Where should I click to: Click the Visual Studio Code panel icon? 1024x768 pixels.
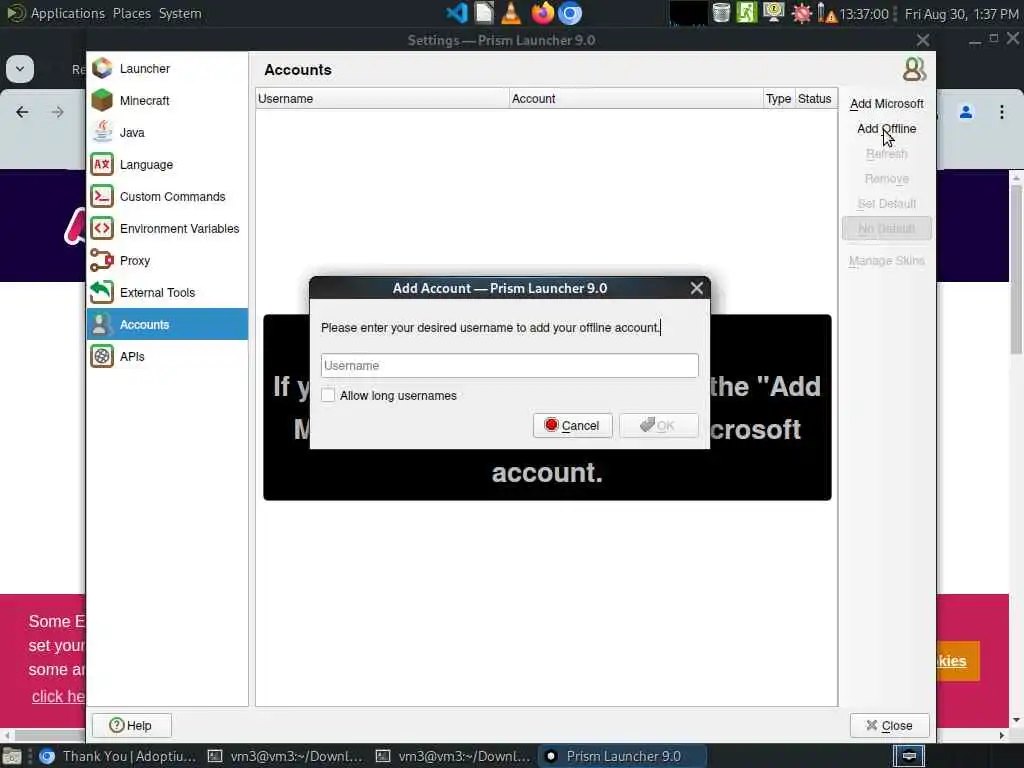point(456,13)
